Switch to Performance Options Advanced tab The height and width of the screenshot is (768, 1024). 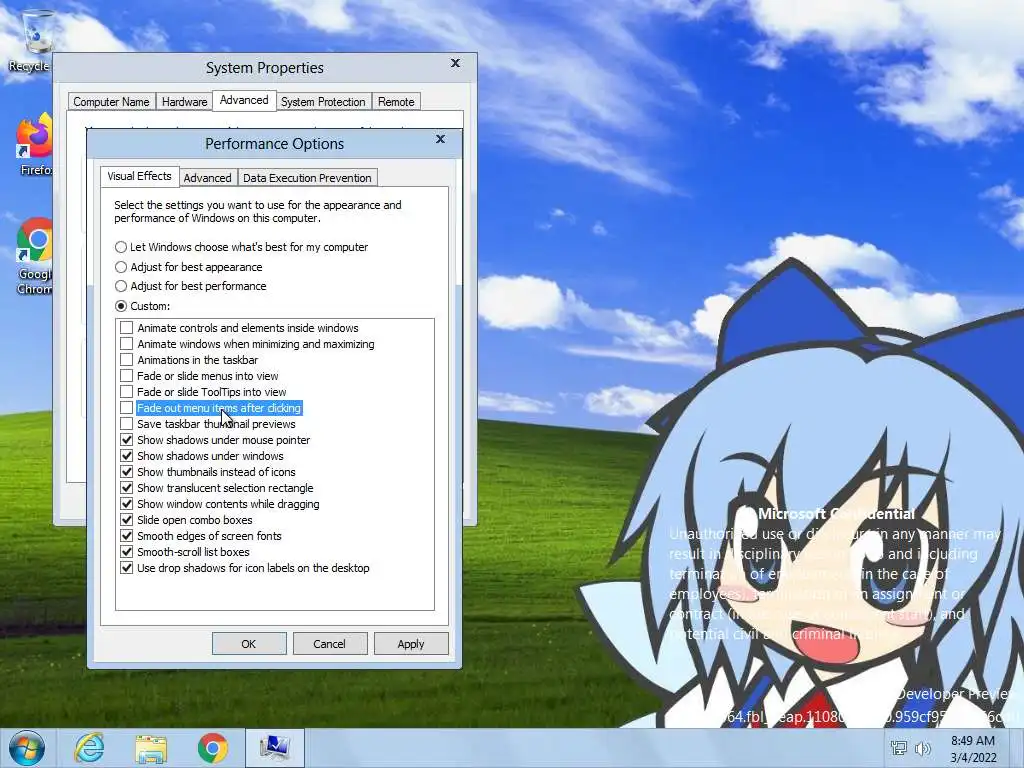(x=207, y=178)
